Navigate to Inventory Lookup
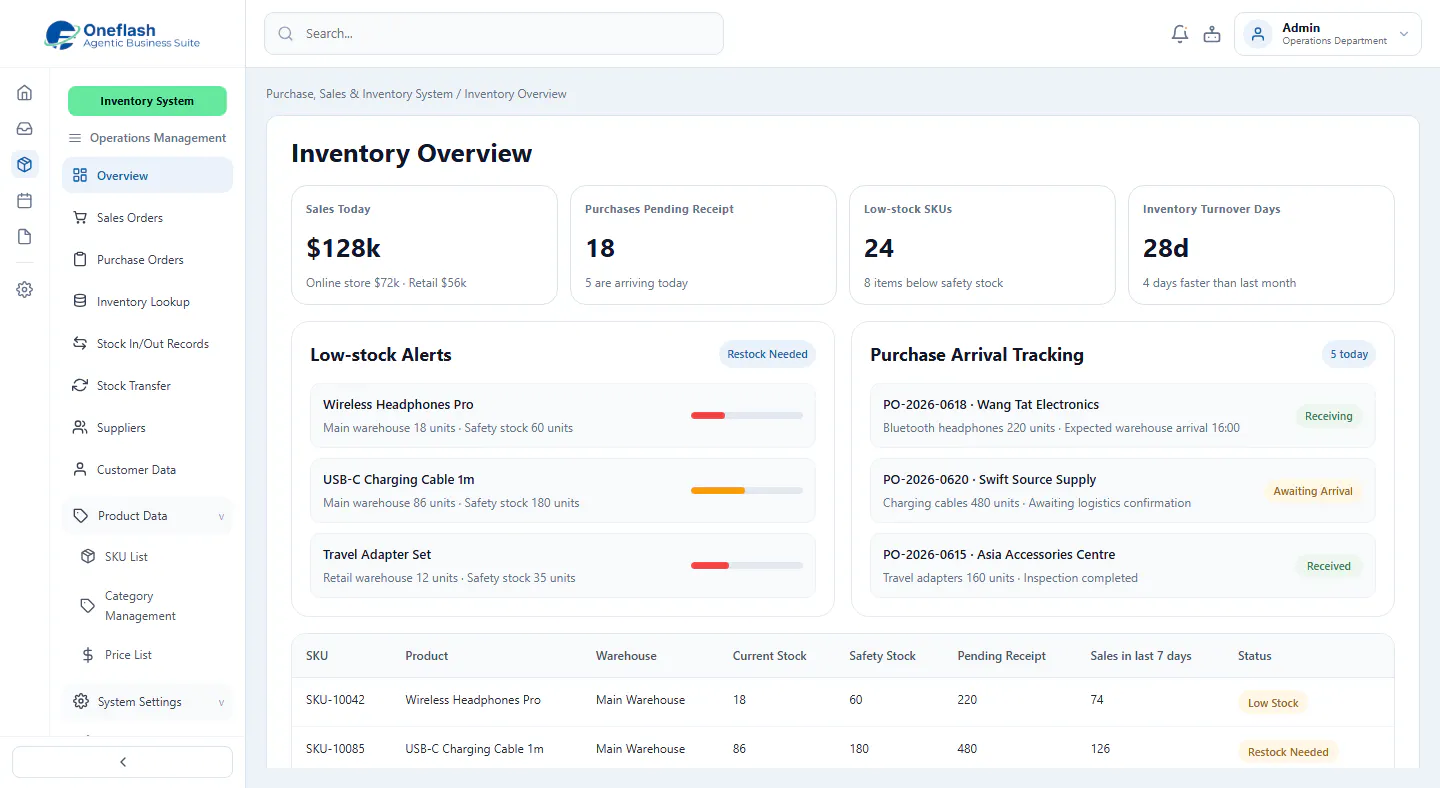1440x788 pixels. [x=148, y=302]
